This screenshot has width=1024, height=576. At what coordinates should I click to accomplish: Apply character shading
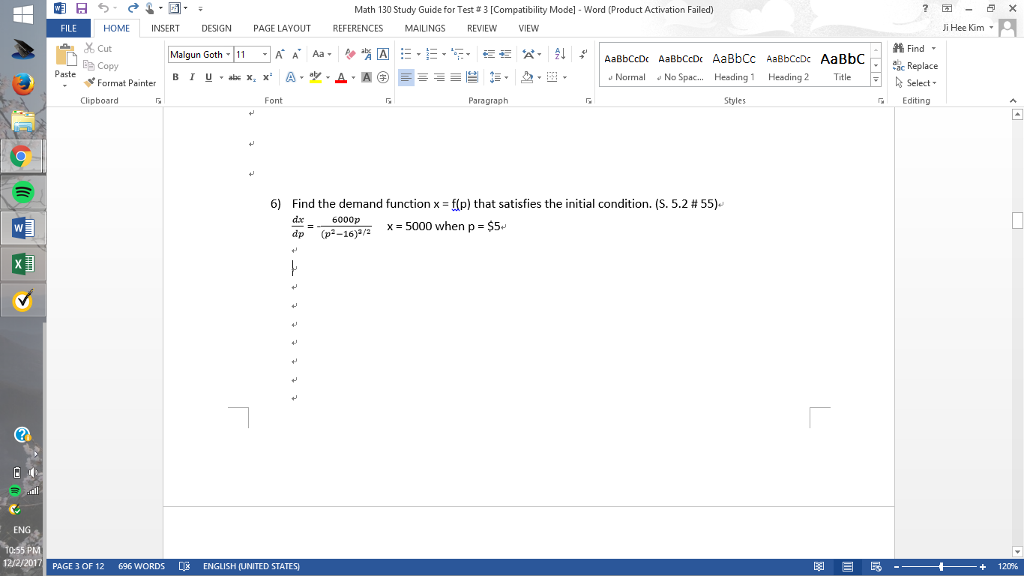[x=366, y=77]
